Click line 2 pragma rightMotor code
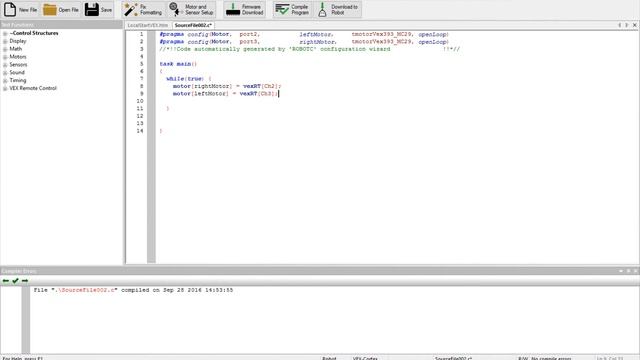Image resolution: width=640 pixels, height=360 pixels. [304, 42]
